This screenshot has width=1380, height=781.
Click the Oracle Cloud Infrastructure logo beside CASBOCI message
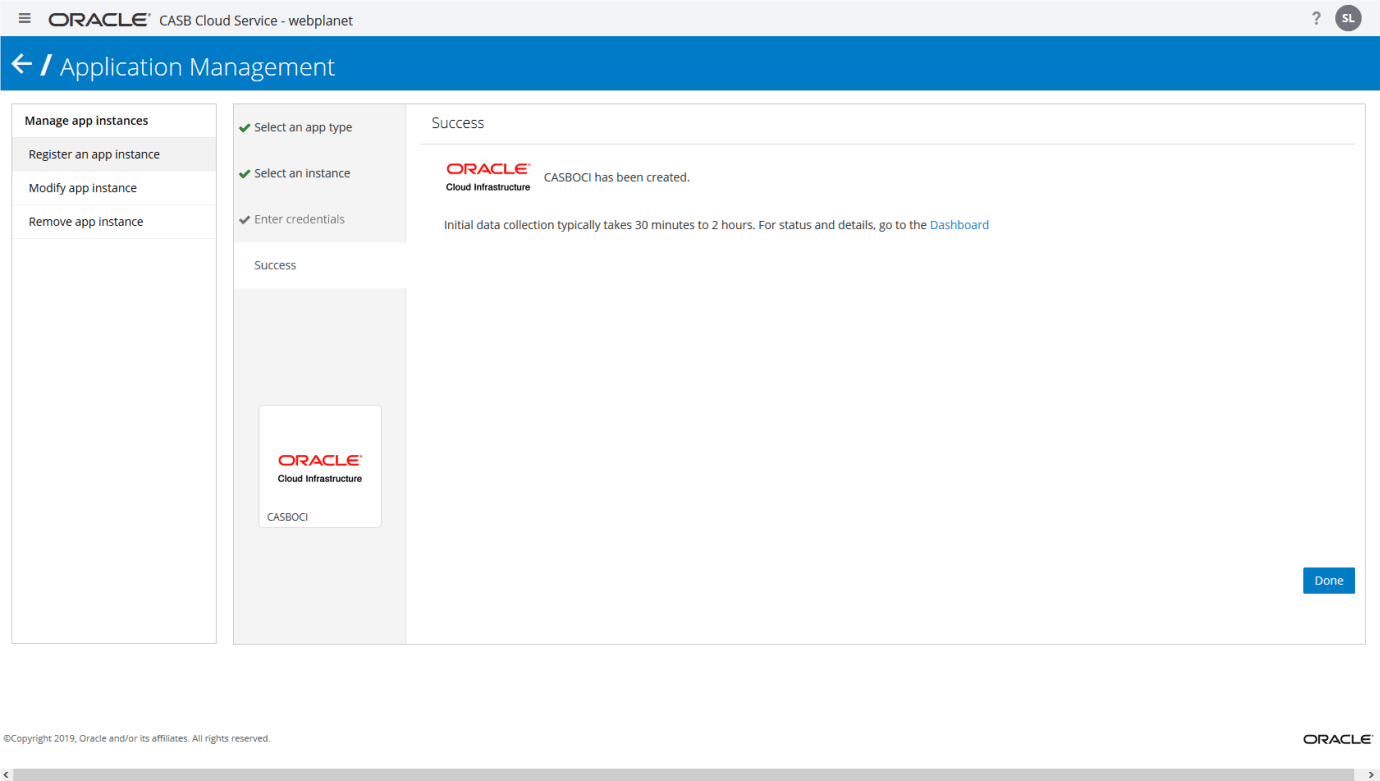point(488,177)
